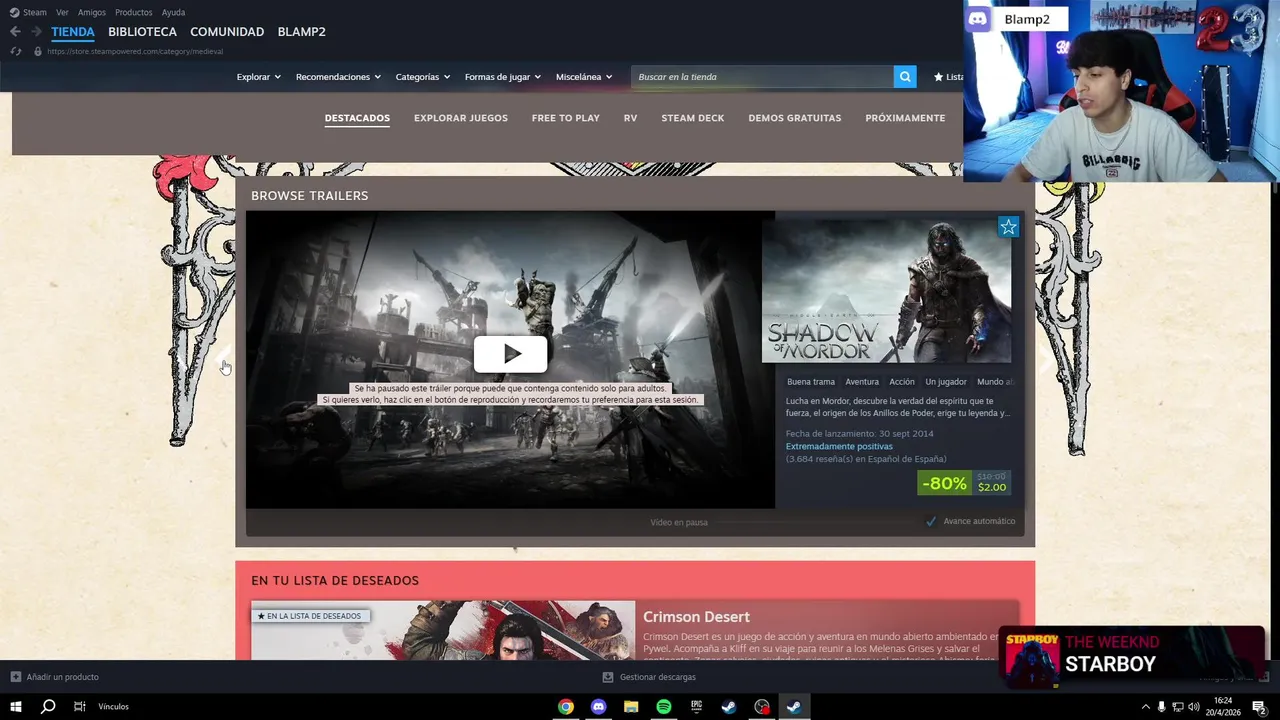Go back with the Steam back arrow
Viewport: 1280px width, 720px height.
pyautogui.click(x=15, y=32)
